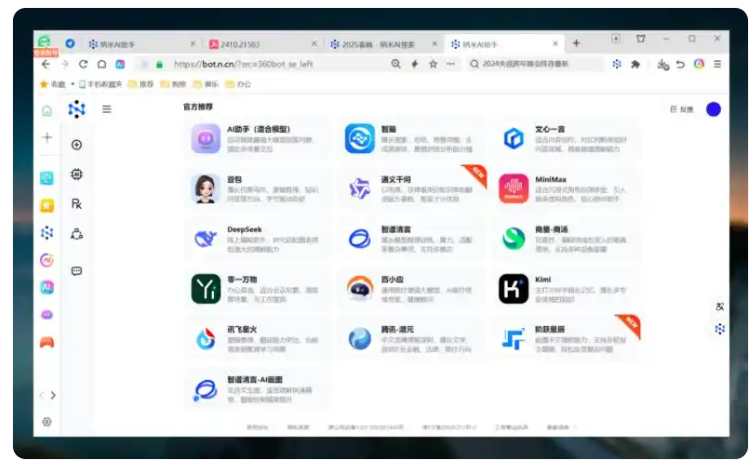754x470 pixels.
Task: Toggle the hamburger menu beside Nano logo
Action: (x=107, y=109)
